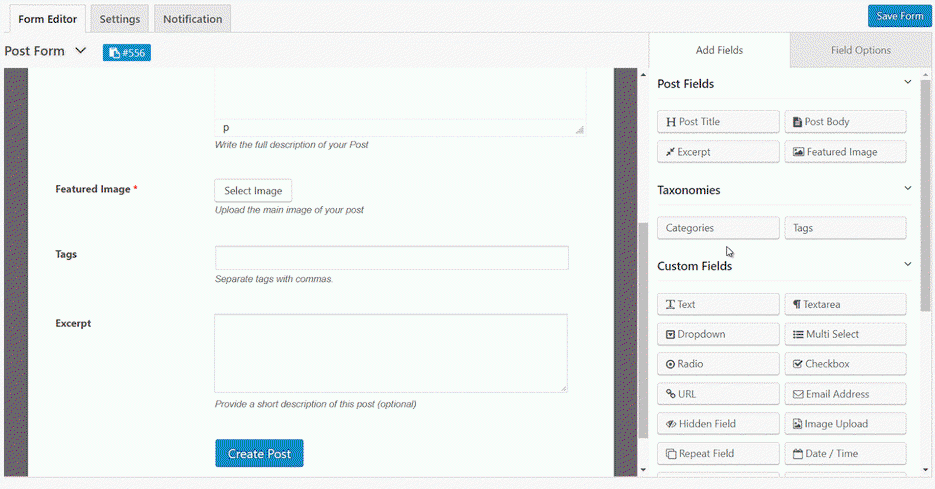This screenshot has width=935, height=489.
Task: Open the Post Form name dropdown
Action: pos(80,51)
